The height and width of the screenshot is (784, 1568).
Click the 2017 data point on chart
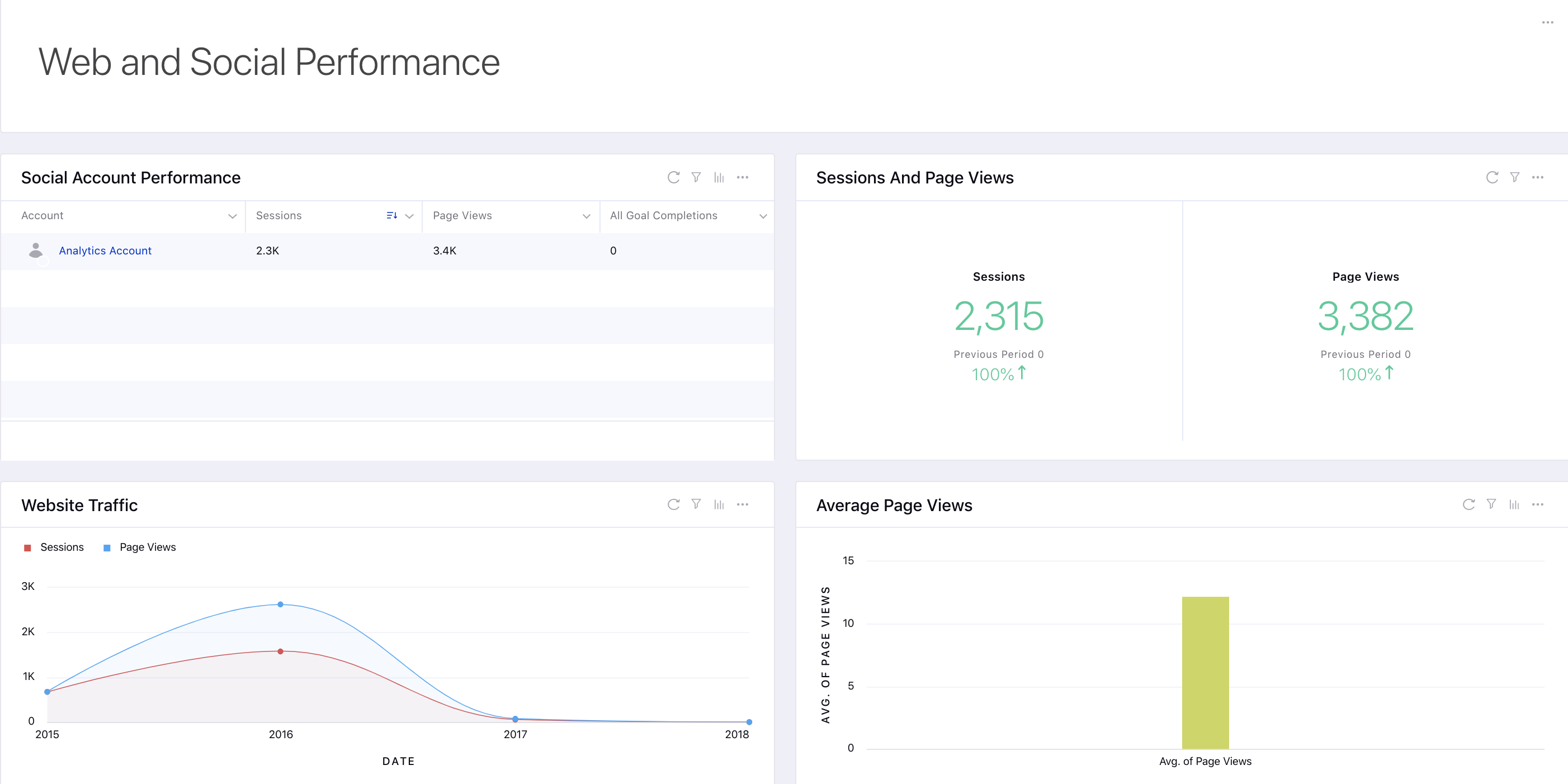pyautogui.click(x=515, y=719)
